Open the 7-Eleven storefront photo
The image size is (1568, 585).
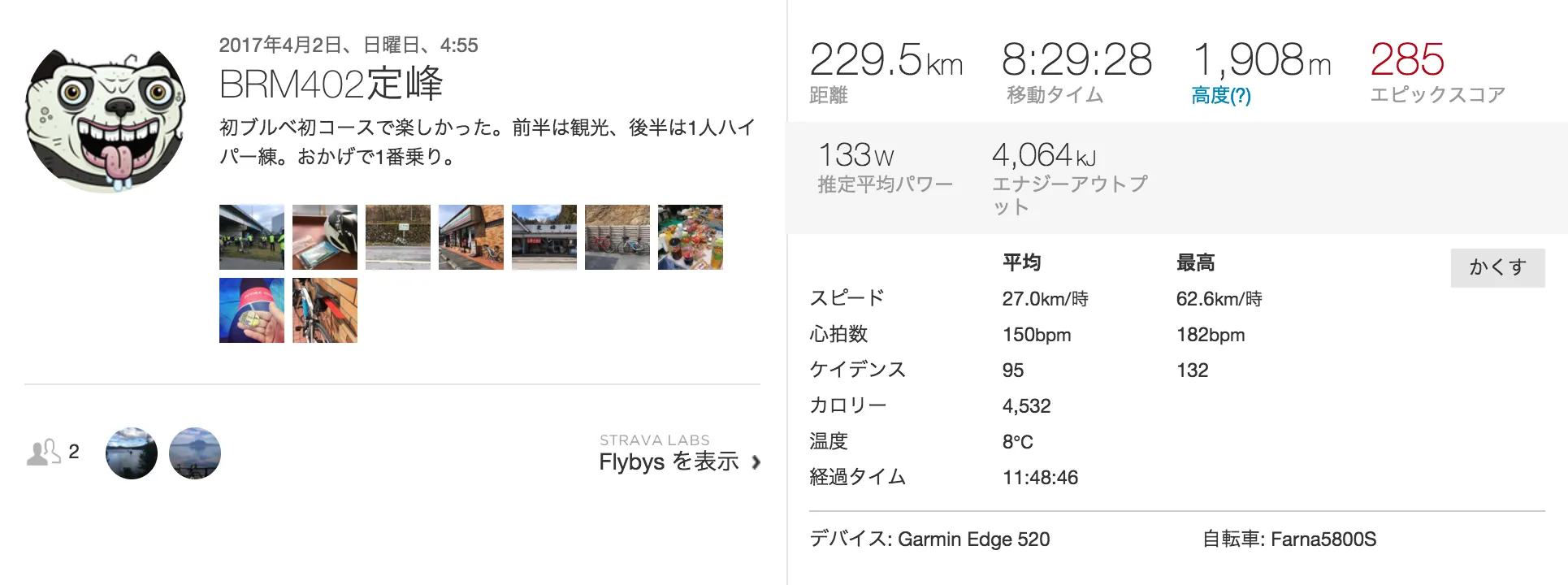471,237
